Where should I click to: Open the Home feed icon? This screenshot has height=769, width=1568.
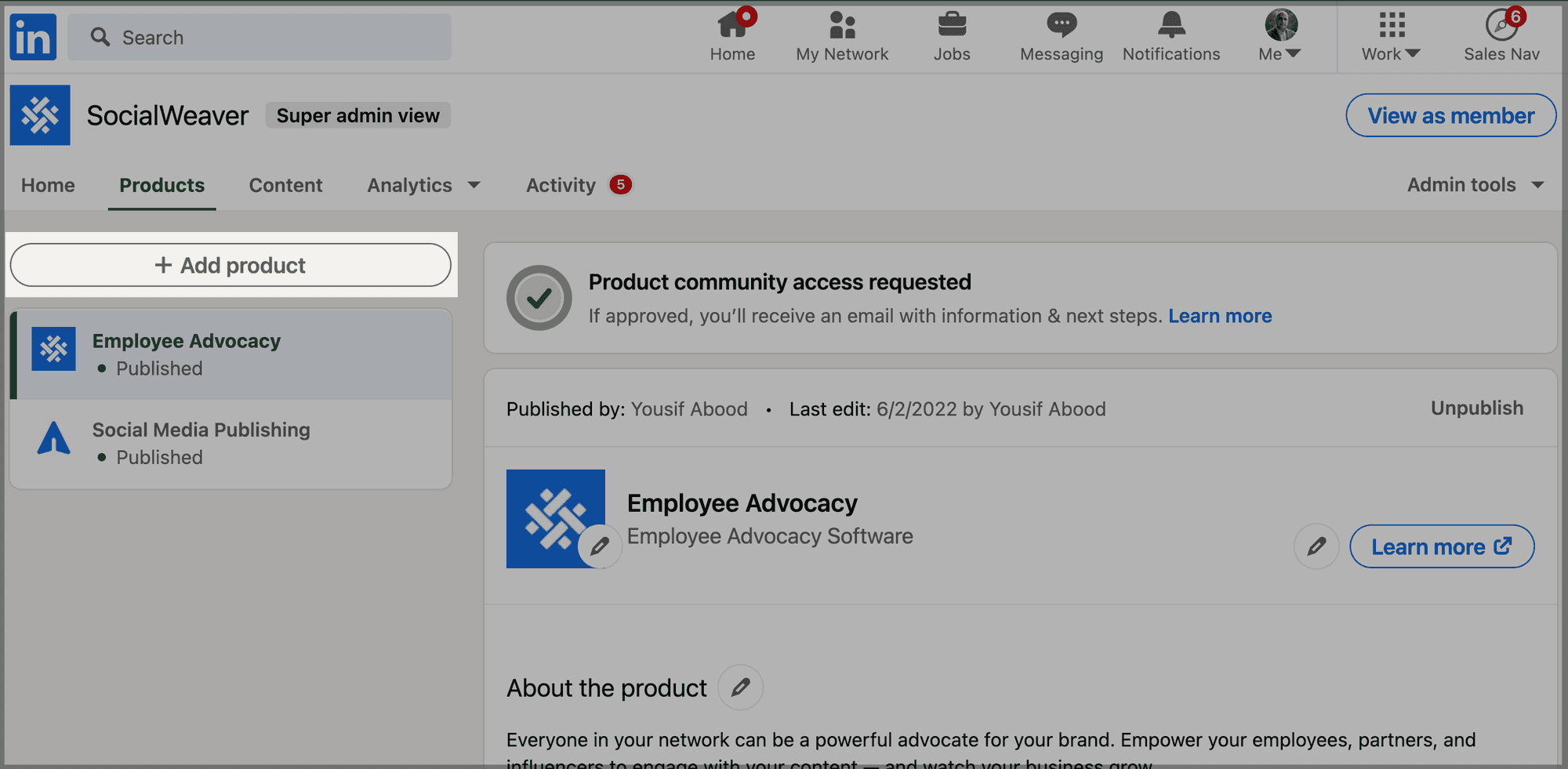(x=732, y=26)
